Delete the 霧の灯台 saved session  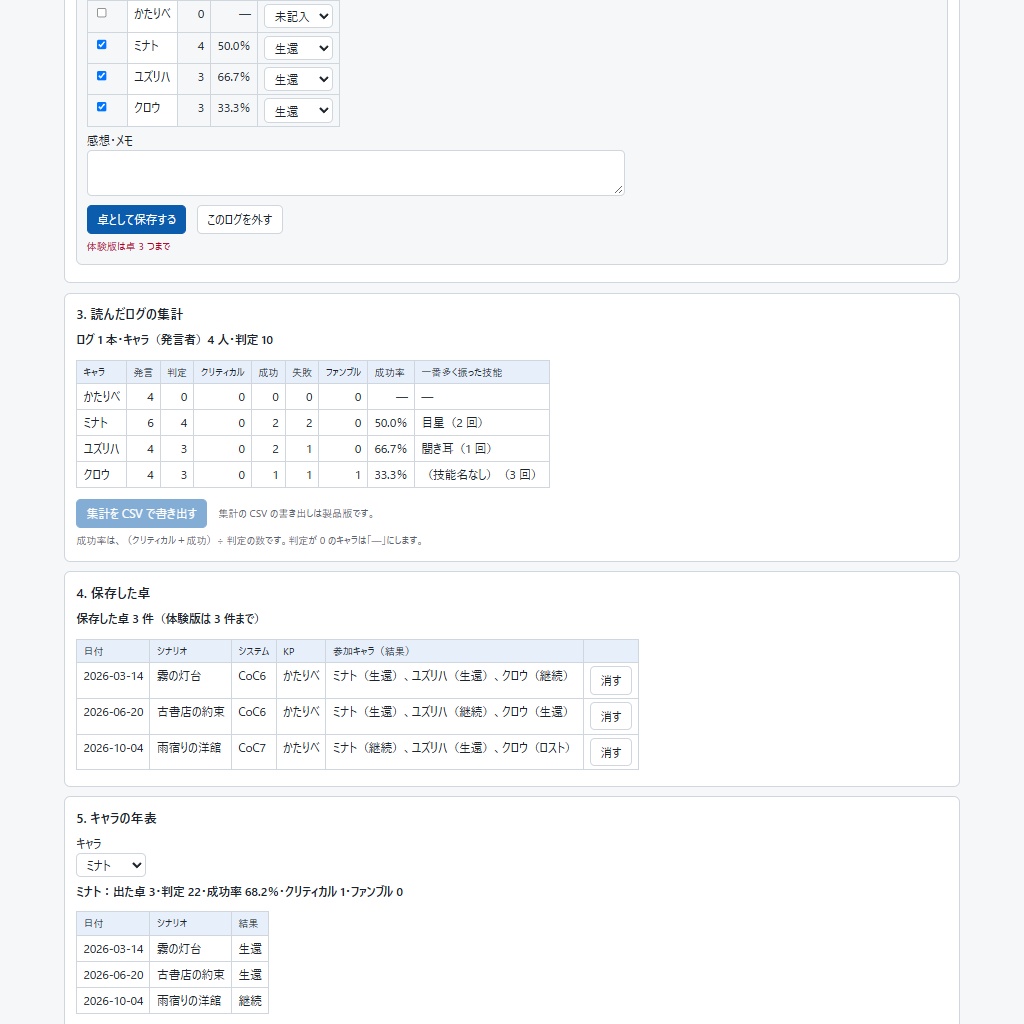click(611, 680)
